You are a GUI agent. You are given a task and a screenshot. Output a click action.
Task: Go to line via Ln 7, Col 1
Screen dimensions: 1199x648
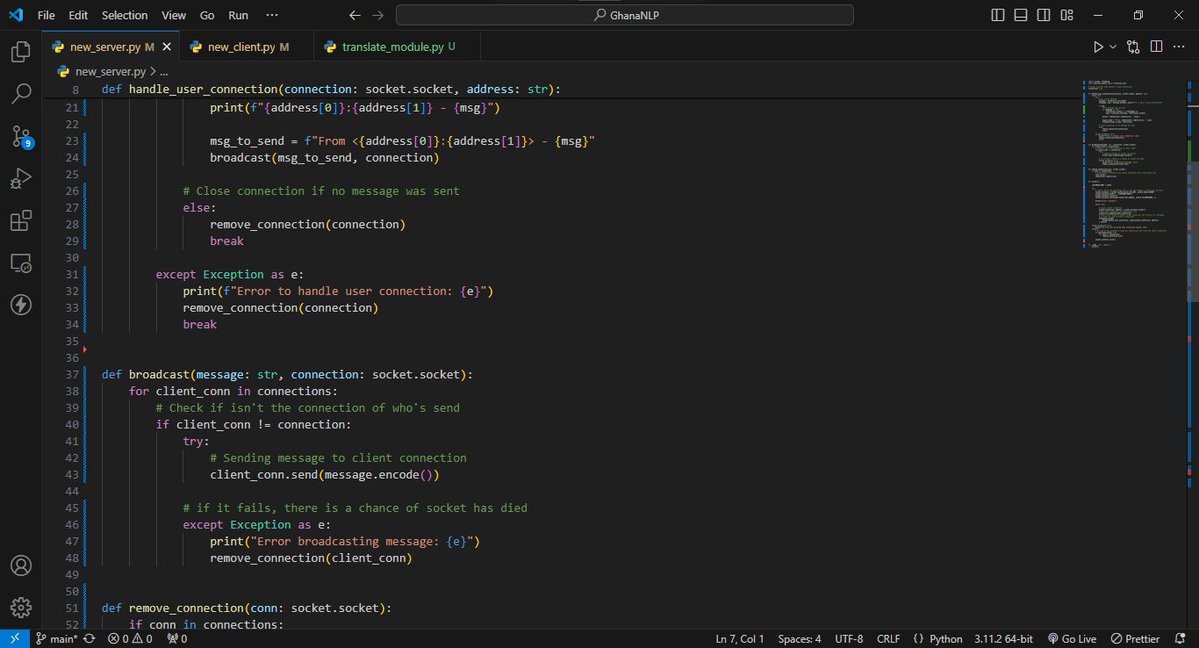point(739,639)
